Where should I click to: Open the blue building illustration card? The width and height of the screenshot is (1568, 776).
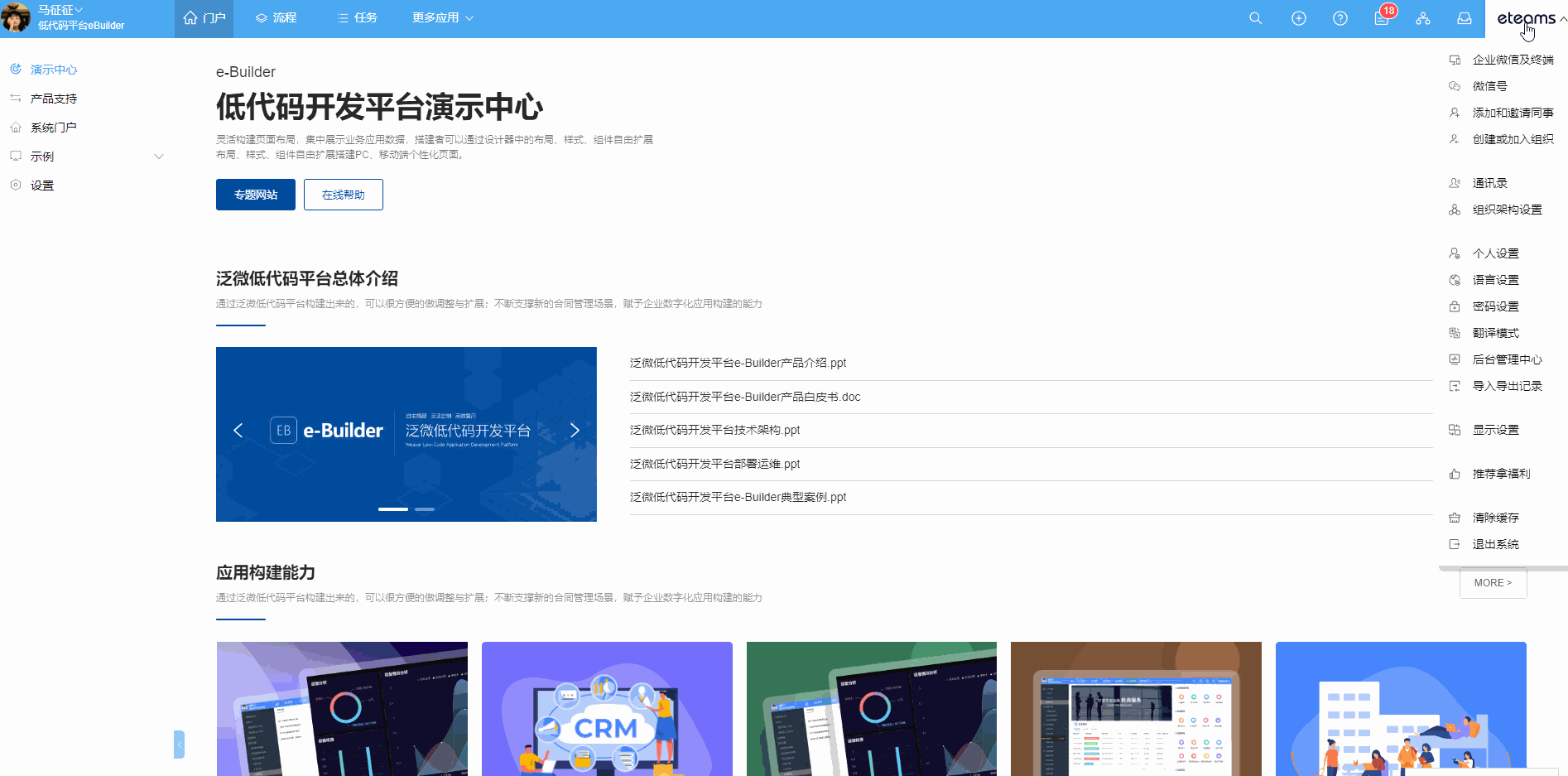pos(1401,709)
